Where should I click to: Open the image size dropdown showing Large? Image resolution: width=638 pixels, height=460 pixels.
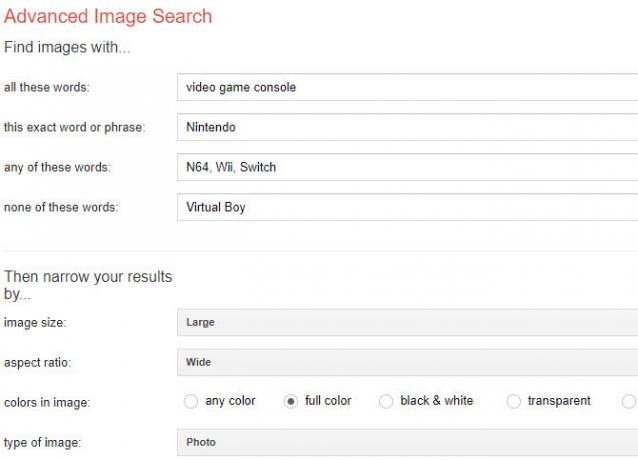pos(407,322)
